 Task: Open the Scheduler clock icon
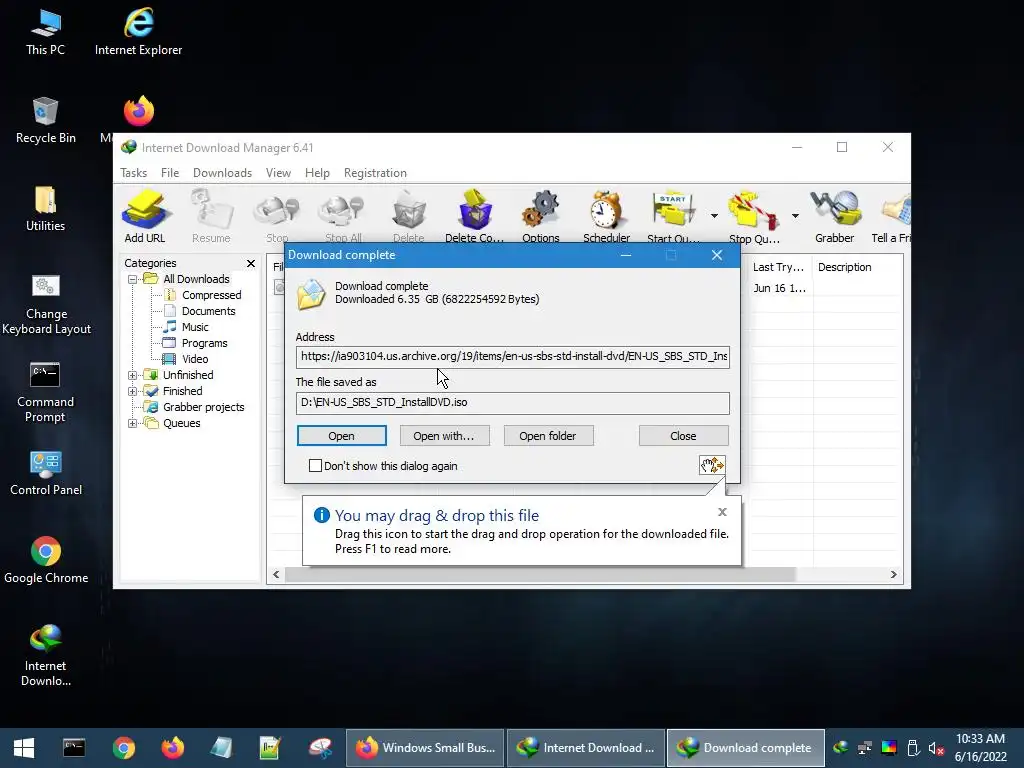606,216
